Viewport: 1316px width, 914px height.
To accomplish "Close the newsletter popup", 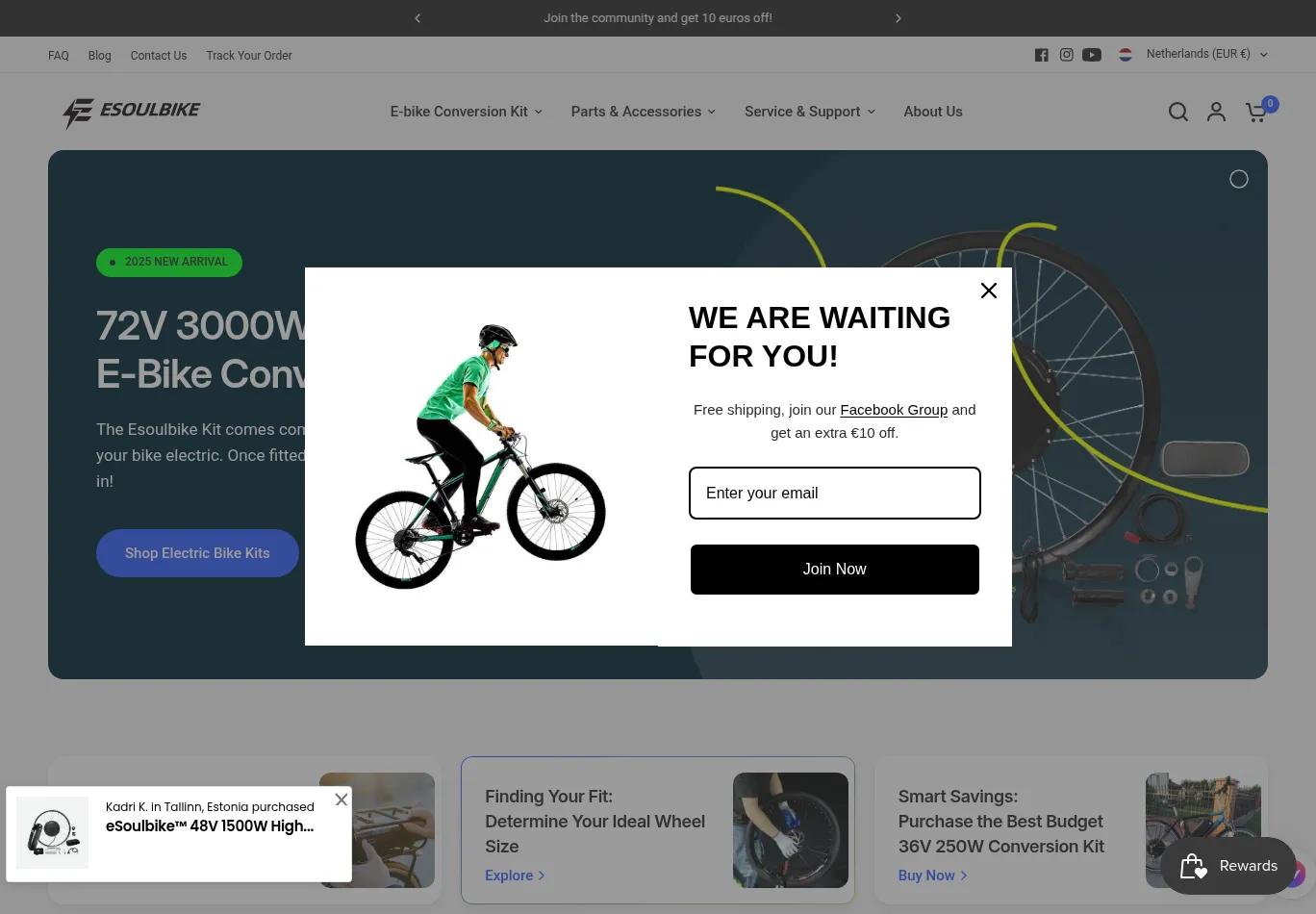I will (x=988, y=291).
